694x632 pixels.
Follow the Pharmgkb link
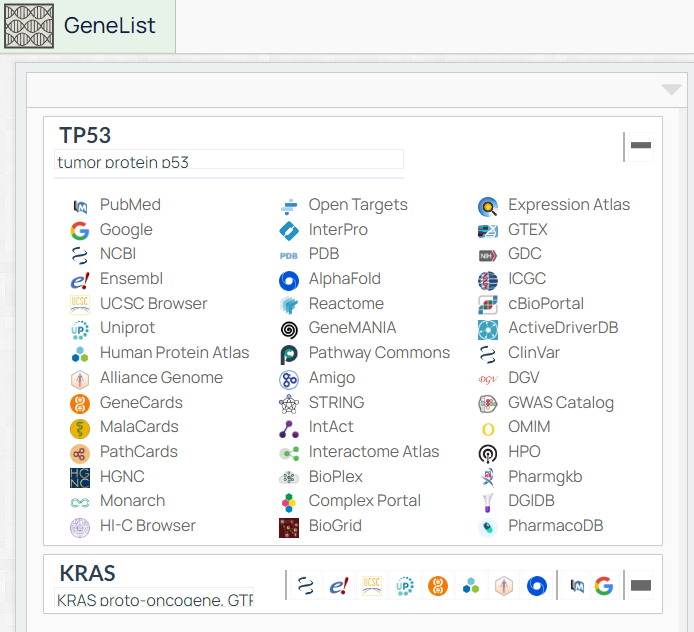tap(545, 477)
